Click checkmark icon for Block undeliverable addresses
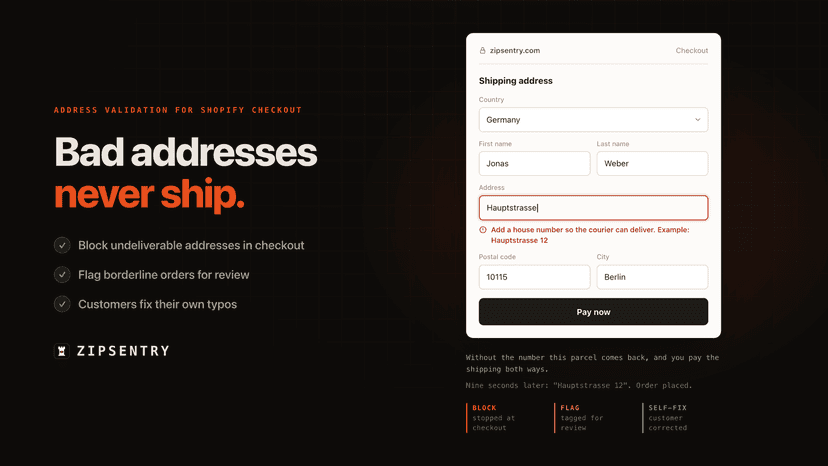Viewport: 828px width, 466px height. (62, 245)
